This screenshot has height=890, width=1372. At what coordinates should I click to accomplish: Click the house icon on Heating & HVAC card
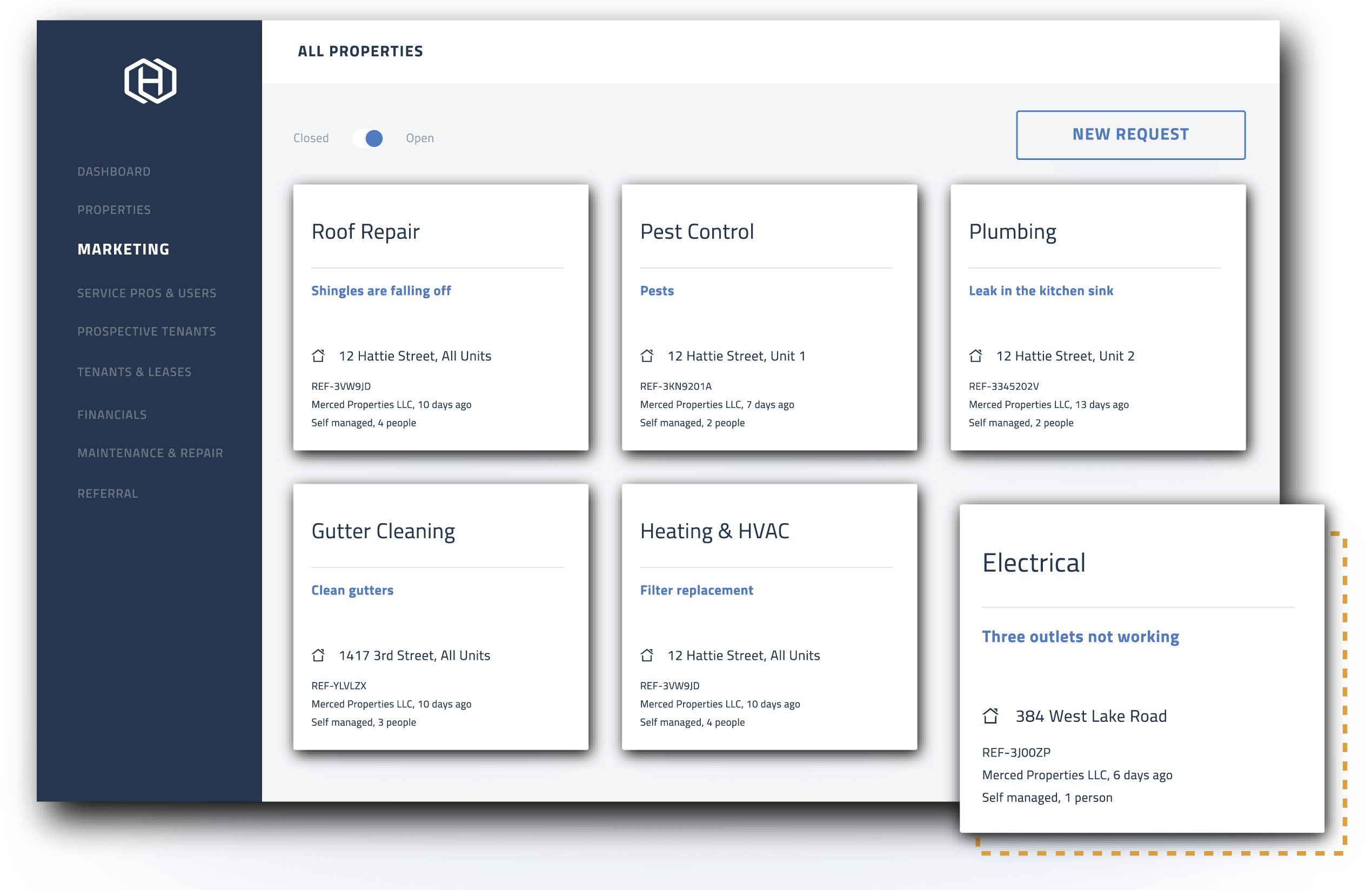click(x=648, y=655)
